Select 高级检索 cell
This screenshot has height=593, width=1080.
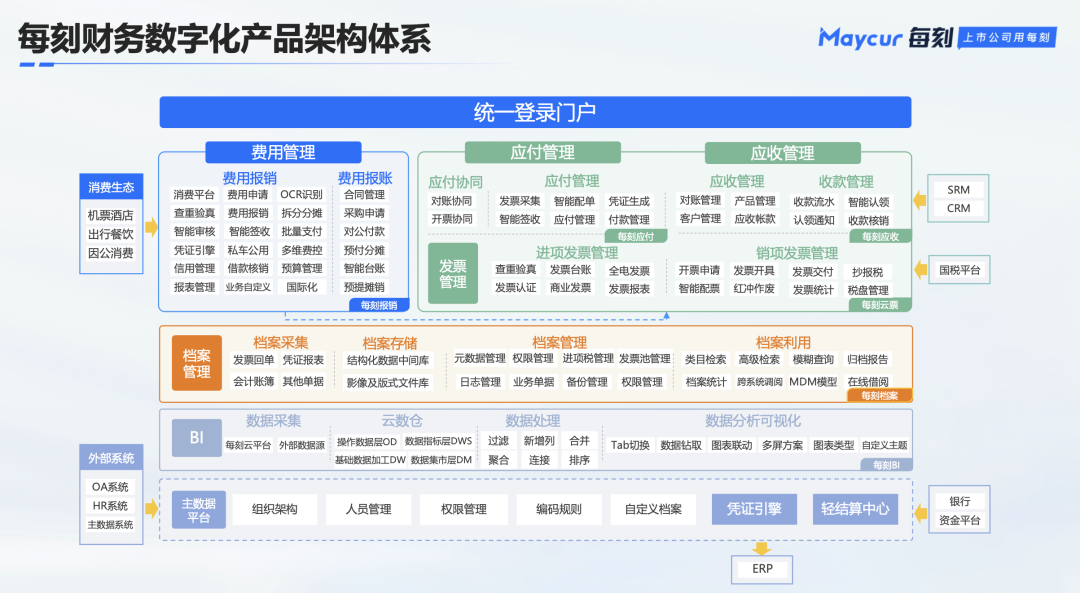(759, 359)
